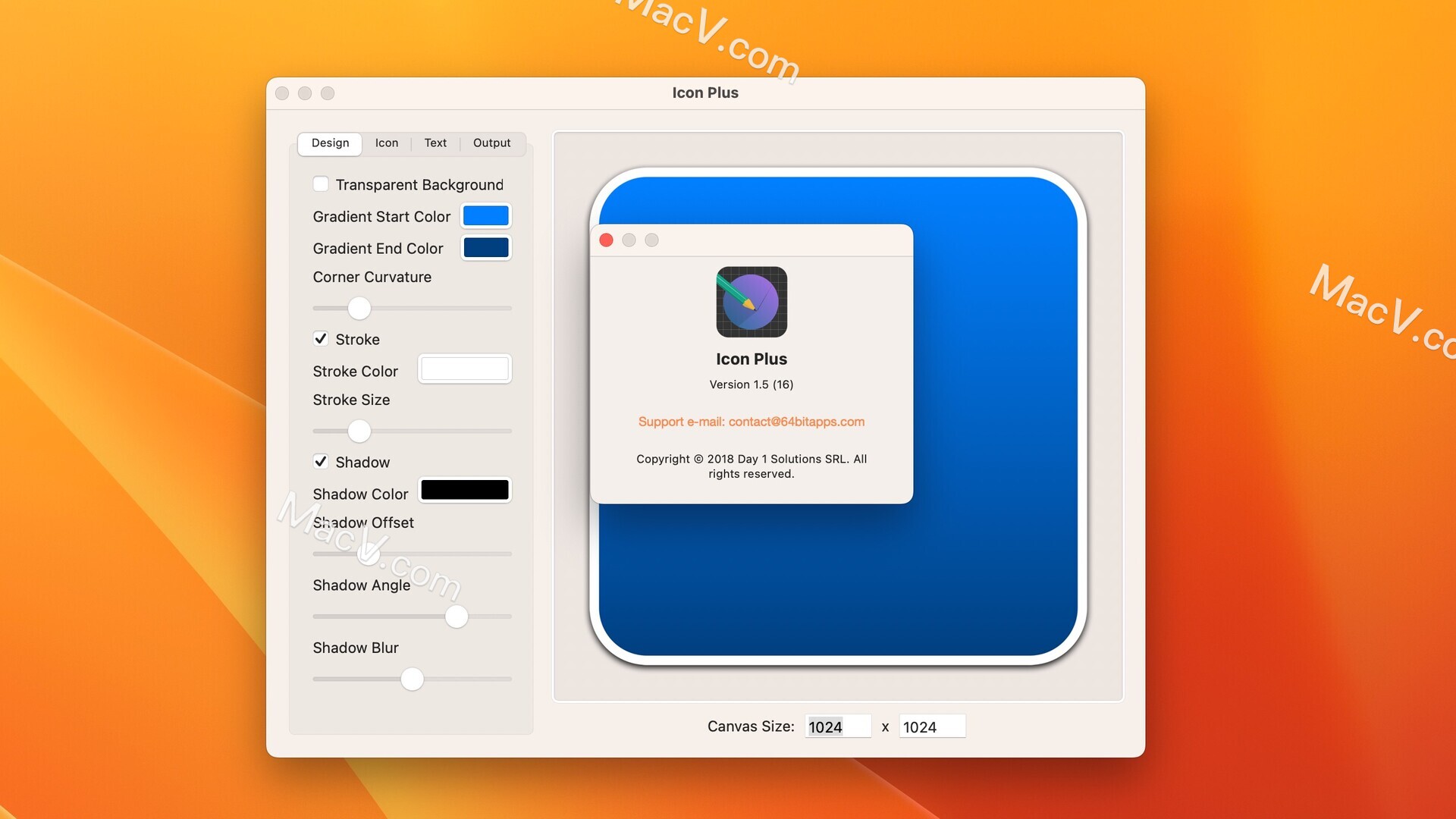Click the Shadow Angle label

click(362, 585)
